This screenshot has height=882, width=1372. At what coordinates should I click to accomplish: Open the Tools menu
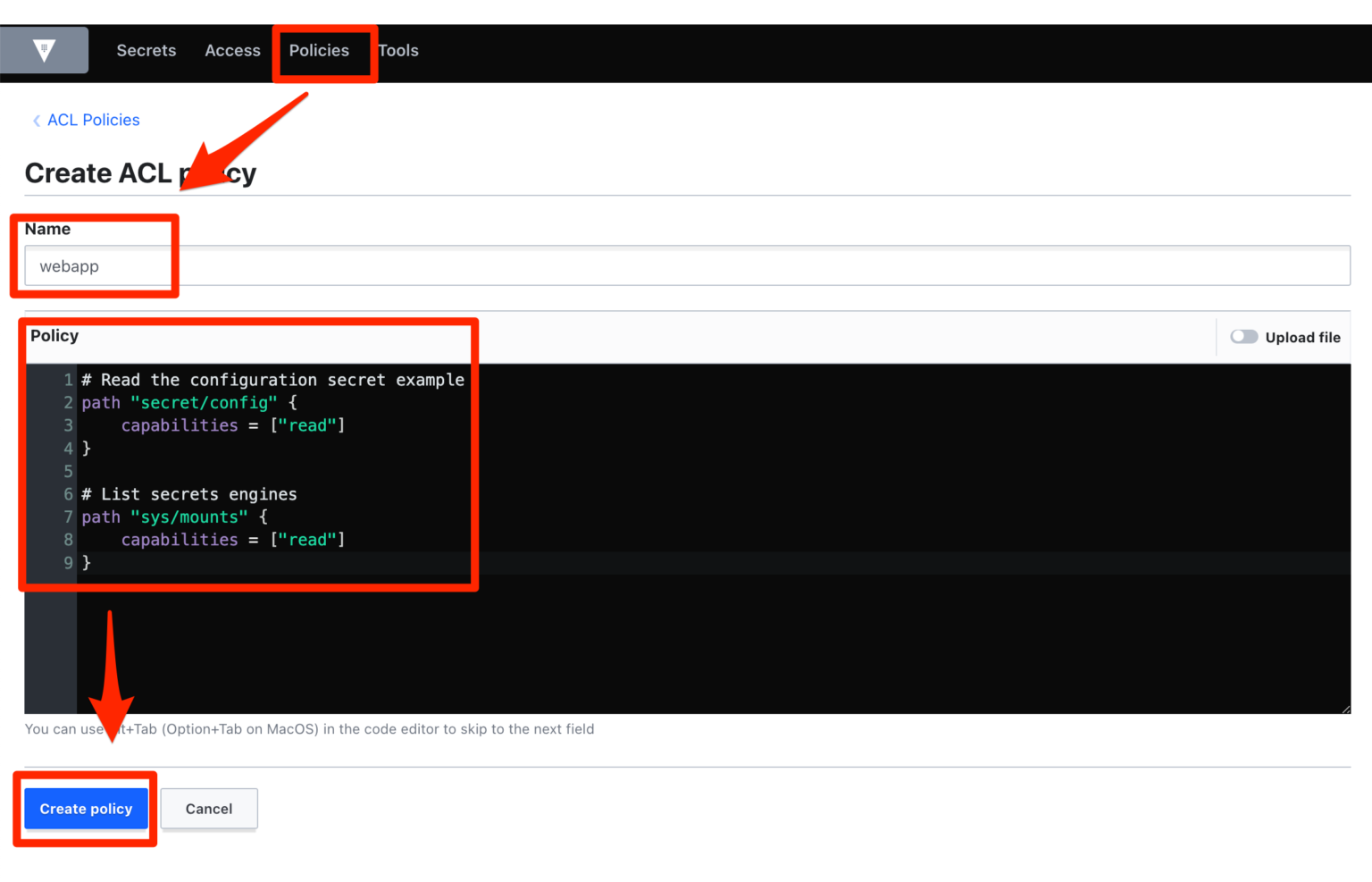coord(398,50)
